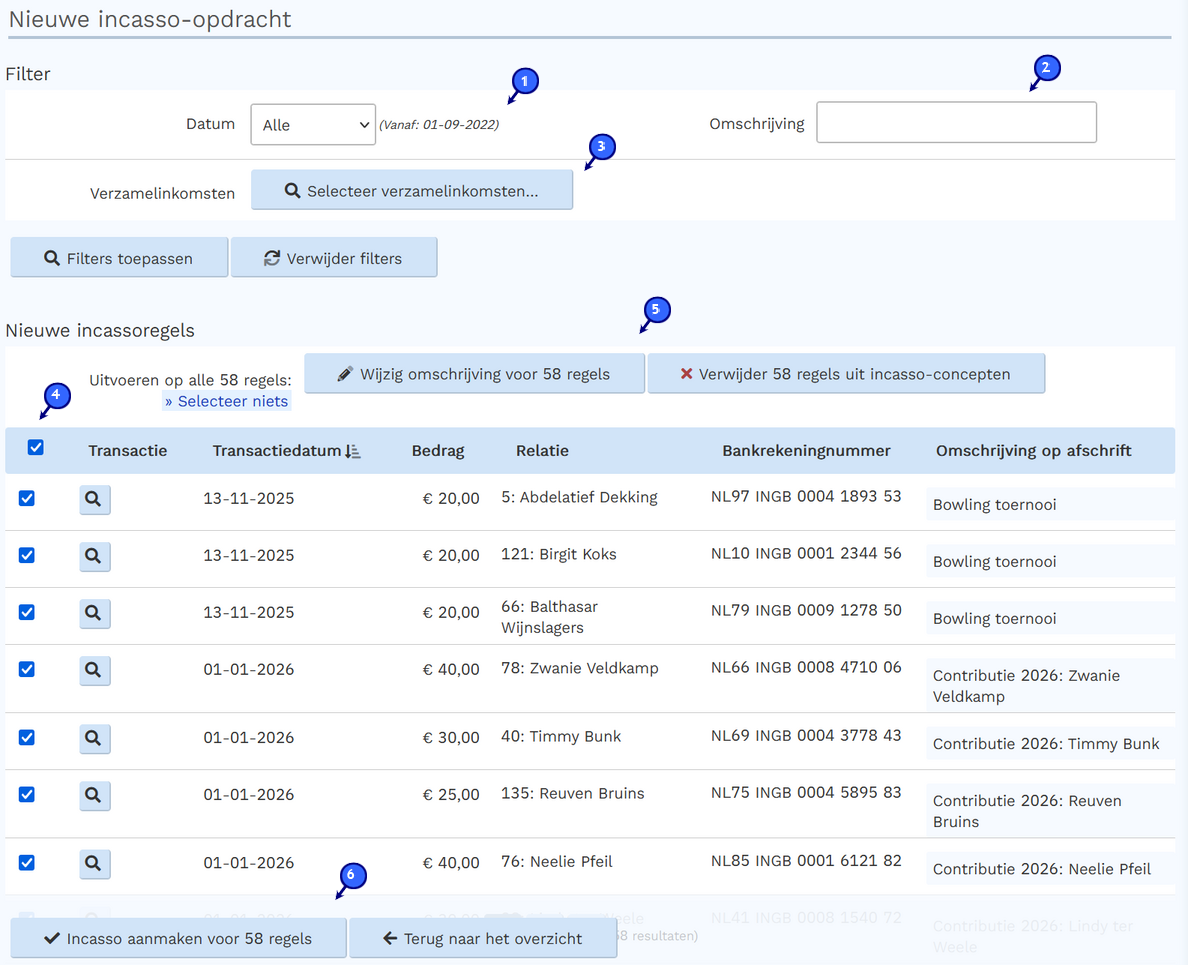Deselect the Timmy Bunk row checkbox
This screenshot has height=965, width=1188.
point(27,737)
